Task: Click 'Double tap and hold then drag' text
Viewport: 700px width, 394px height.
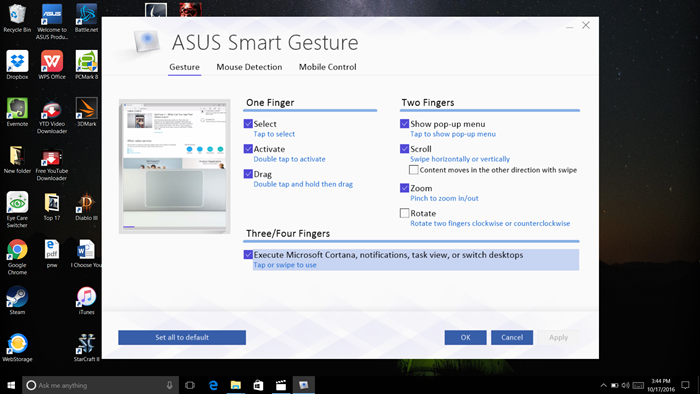Action: [303, 184]
